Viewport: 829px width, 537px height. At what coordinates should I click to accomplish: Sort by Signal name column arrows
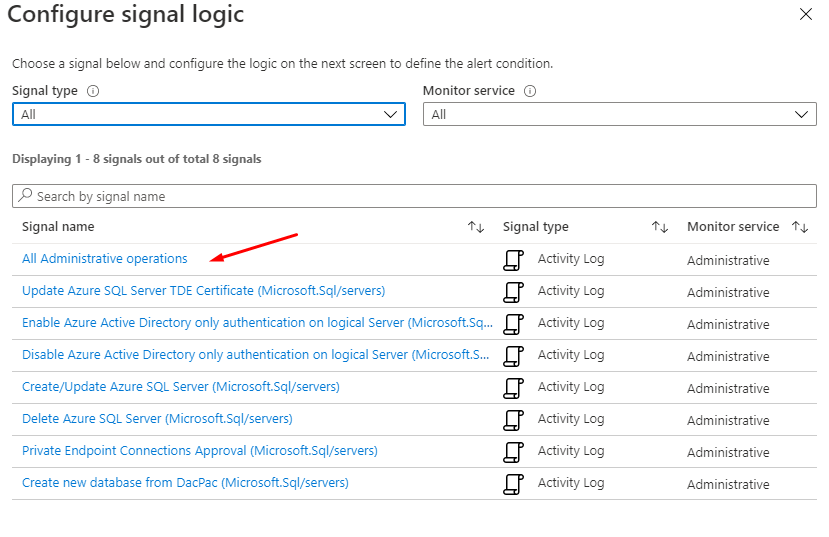coord(476,228)
